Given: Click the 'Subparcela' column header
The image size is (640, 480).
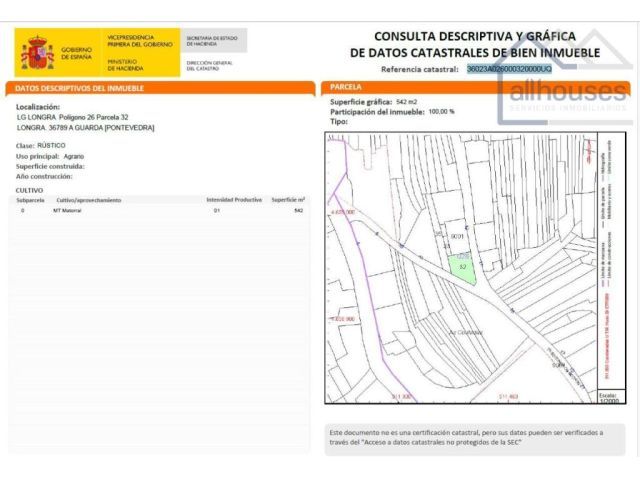Looking at the screenshot, I should click(x=30, y=200).
